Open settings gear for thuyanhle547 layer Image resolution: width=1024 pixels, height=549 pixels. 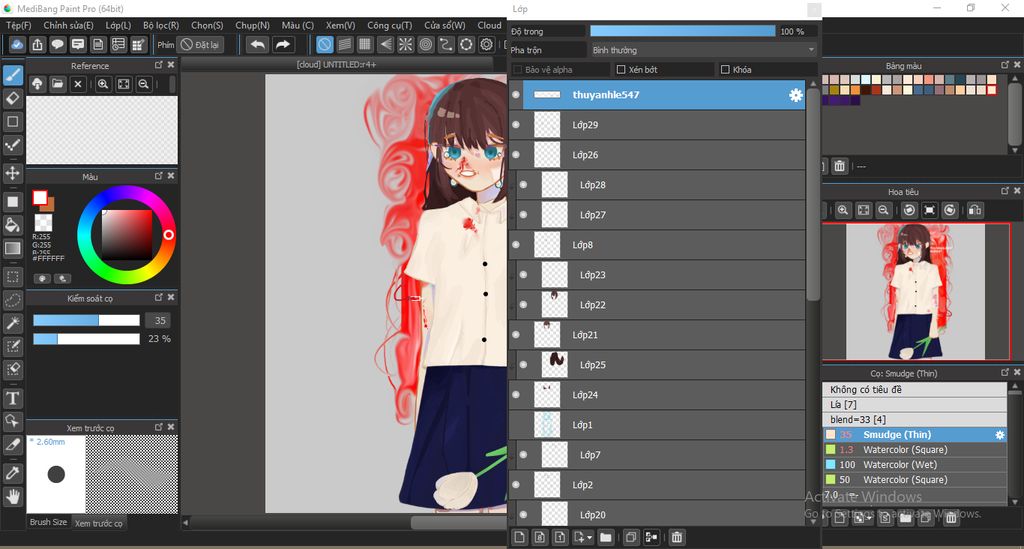[796, 95]
